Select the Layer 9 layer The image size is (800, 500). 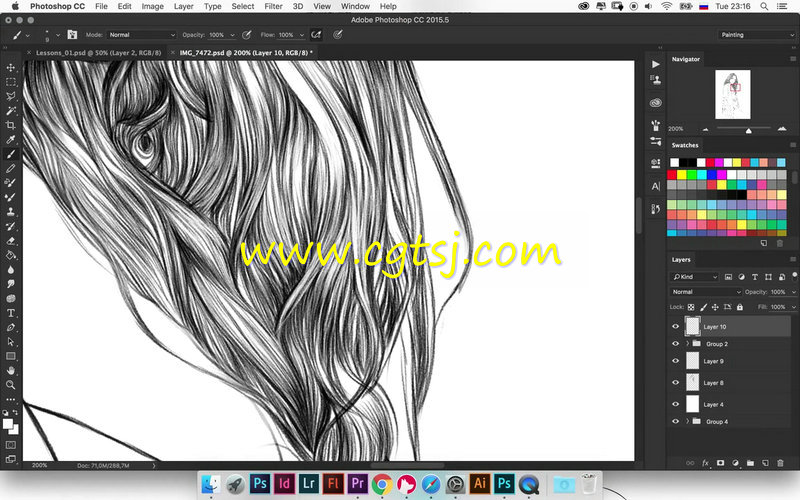point(730,361)
